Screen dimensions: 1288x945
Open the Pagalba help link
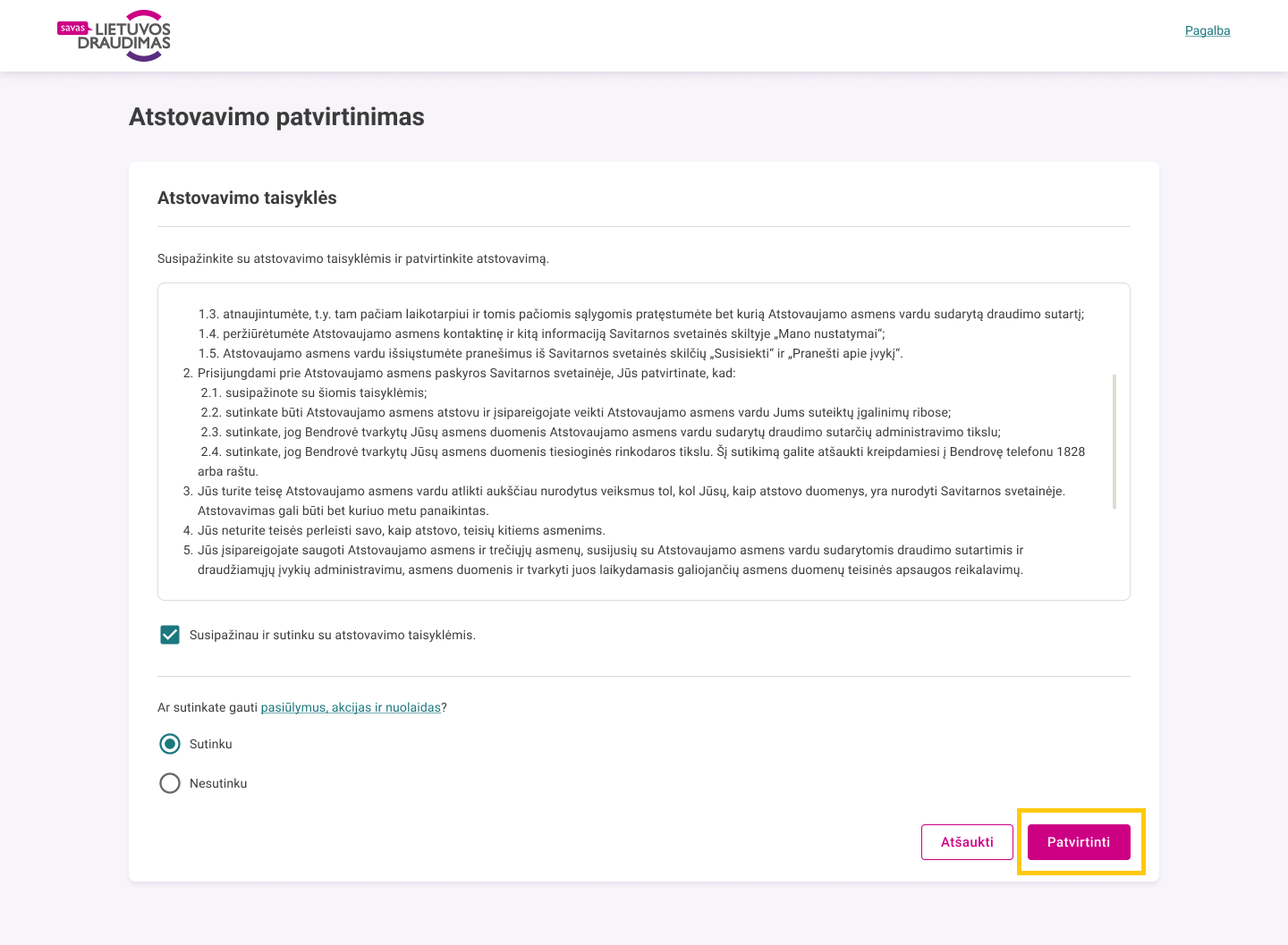[1207, 30]
